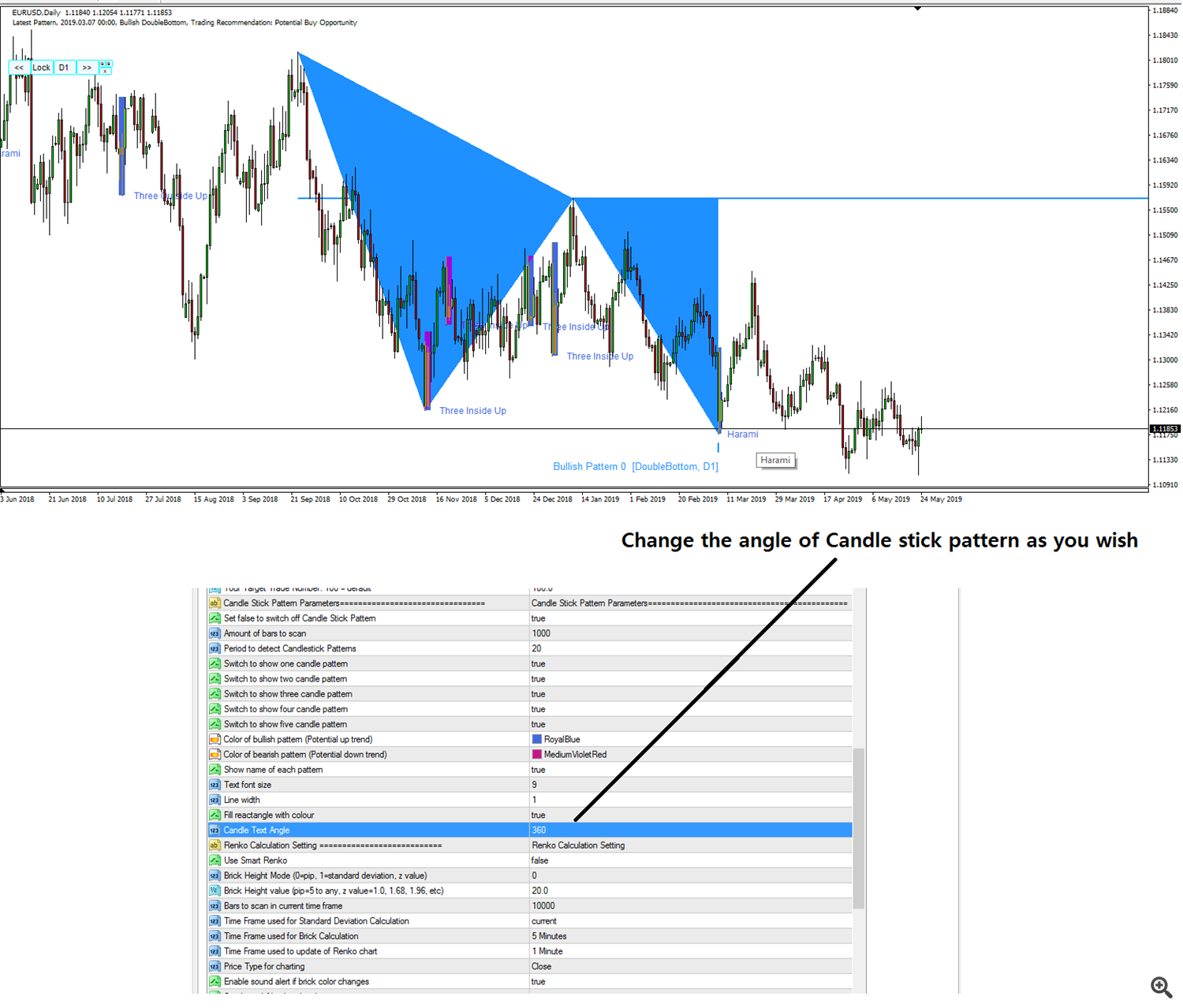1183x1008 pixels.
Task: Click the integer icon beside Amount of bars to scan
Action: pyautogui.click(x=215, y=633)
